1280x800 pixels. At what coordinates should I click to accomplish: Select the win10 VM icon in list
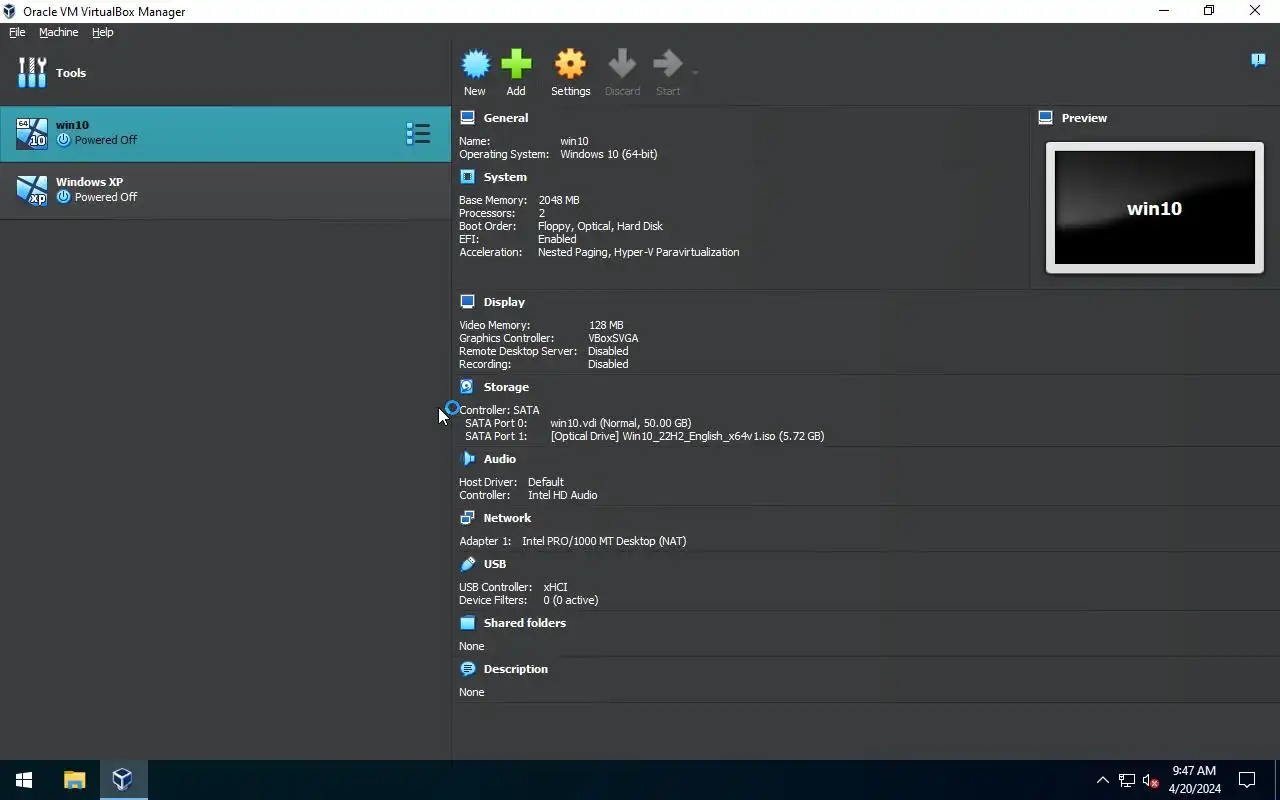(x=31, y=133)
